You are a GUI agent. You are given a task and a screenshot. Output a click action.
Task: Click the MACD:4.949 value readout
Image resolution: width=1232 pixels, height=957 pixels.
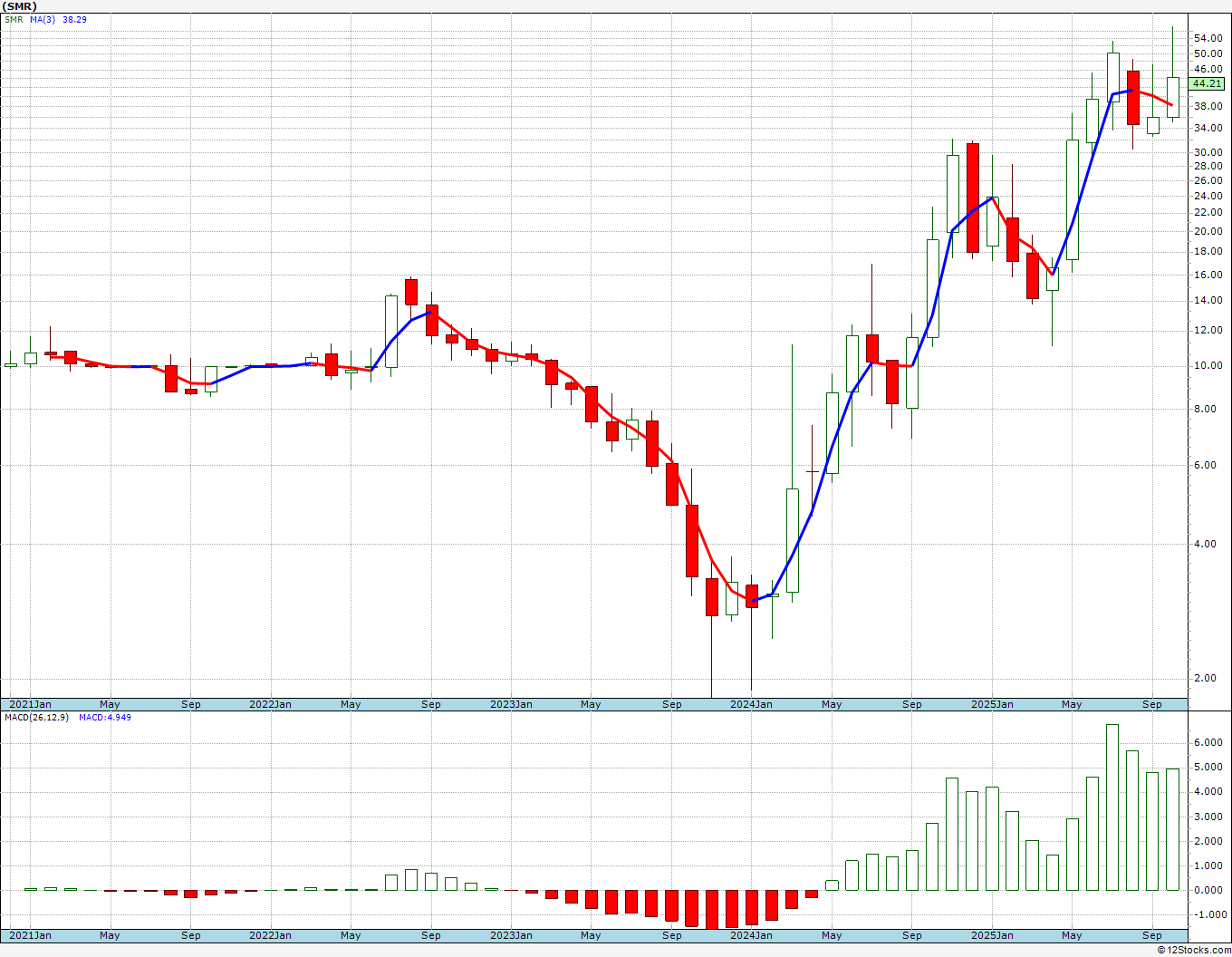pyautogui.click(x=105, y=718)
